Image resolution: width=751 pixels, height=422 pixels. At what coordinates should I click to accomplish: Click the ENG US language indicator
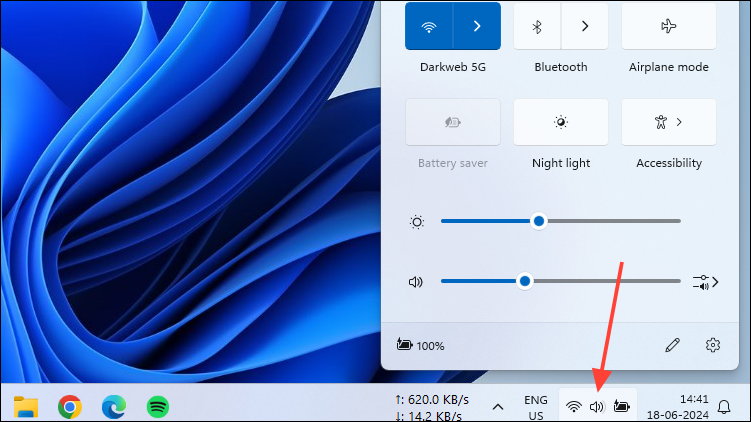click(535, 407)
